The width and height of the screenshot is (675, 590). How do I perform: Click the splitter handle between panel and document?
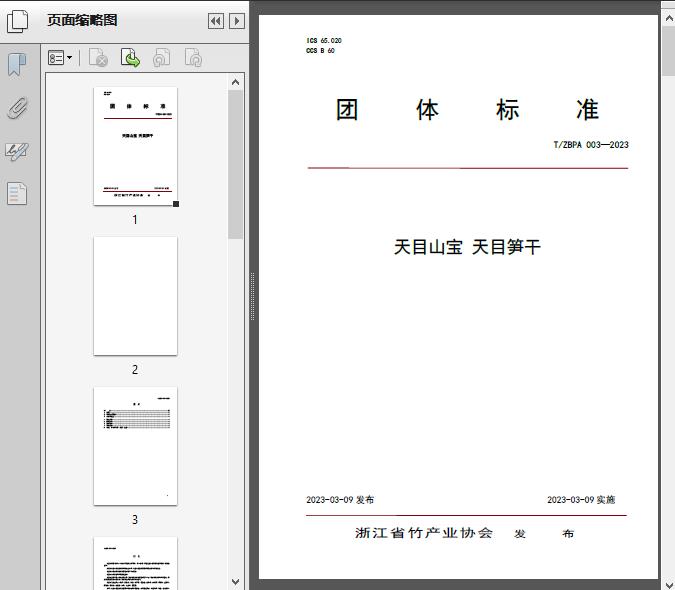tap(252, 297)
